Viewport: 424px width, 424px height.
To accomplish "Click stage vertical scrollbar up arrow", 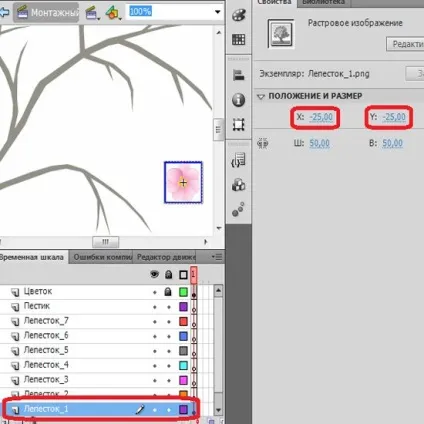I will tap(219, 33).
